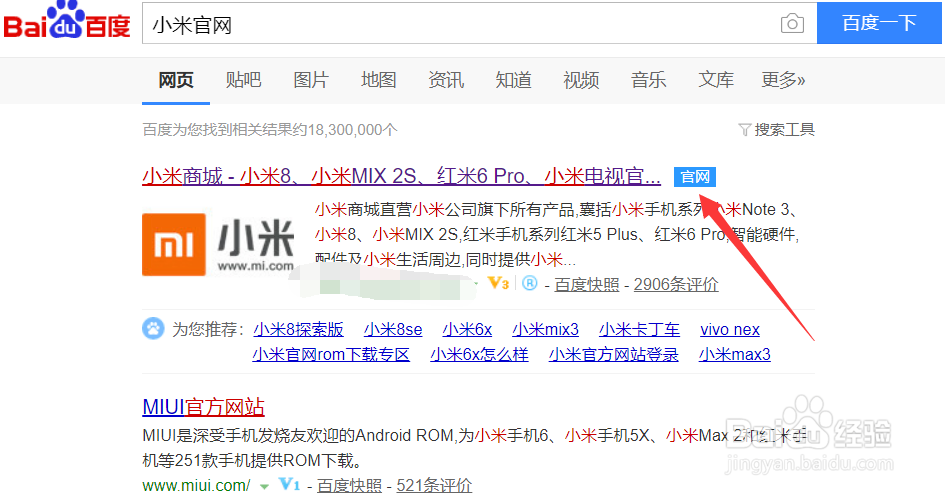Open the 资讯 tab
This screenshot has height=496, width=945.
click(446, 80)
